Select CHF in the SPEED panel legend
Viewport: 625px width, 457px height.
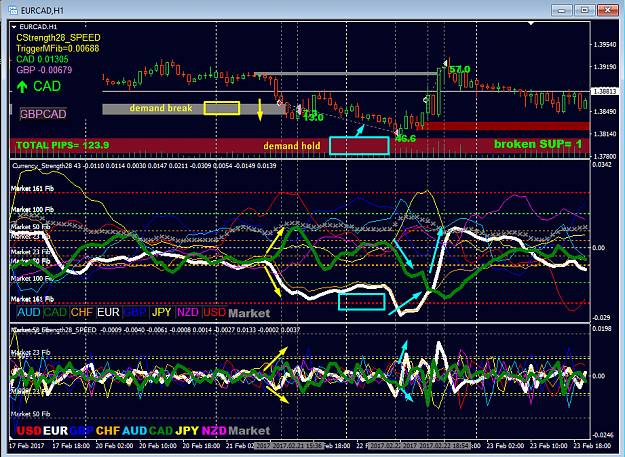coord(108,431)
